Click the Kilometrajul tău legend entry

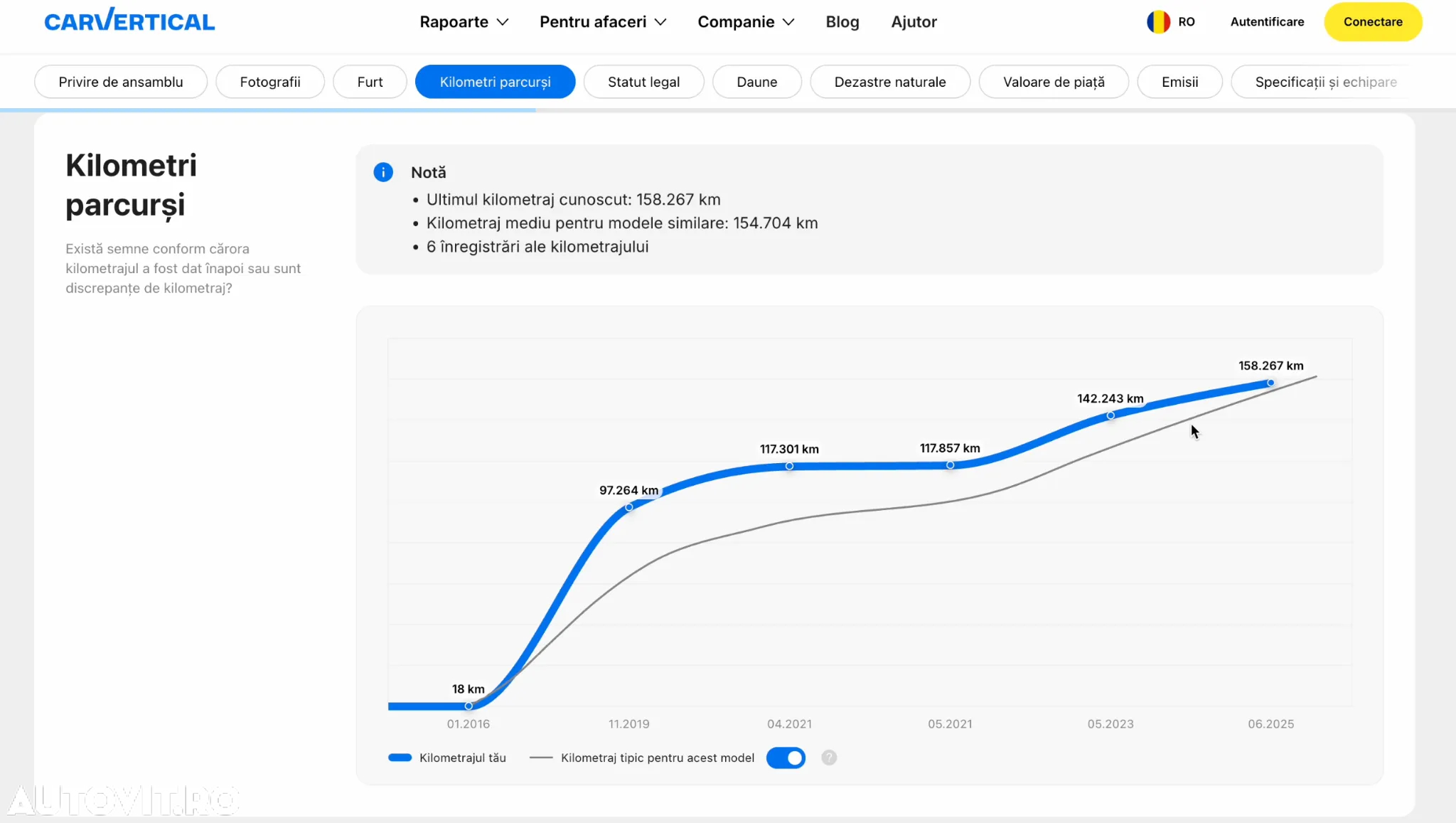click(447, 758)
